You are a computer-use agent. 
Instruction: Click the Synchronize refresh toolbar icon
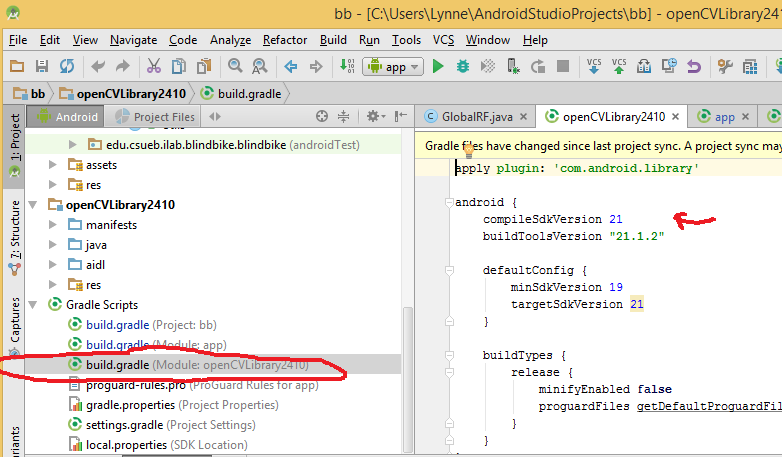click(67, 67)
